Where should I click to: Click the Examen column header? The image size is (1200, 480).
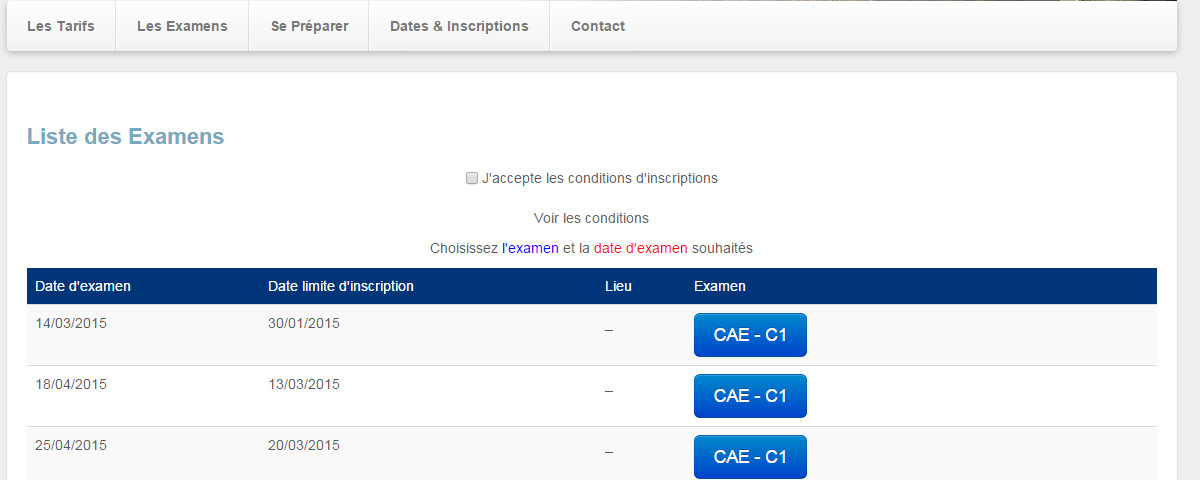click(x=720, y=286)
